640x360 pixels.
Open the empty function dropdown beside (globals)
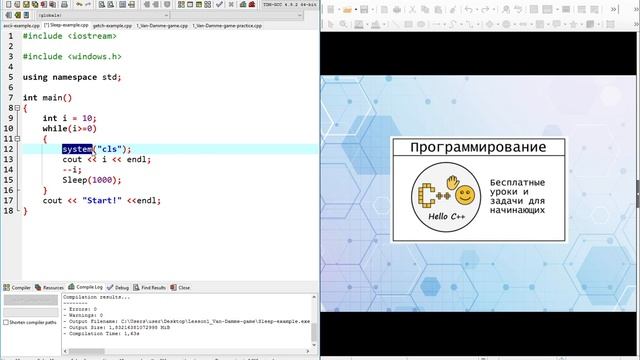click(237, 15)
